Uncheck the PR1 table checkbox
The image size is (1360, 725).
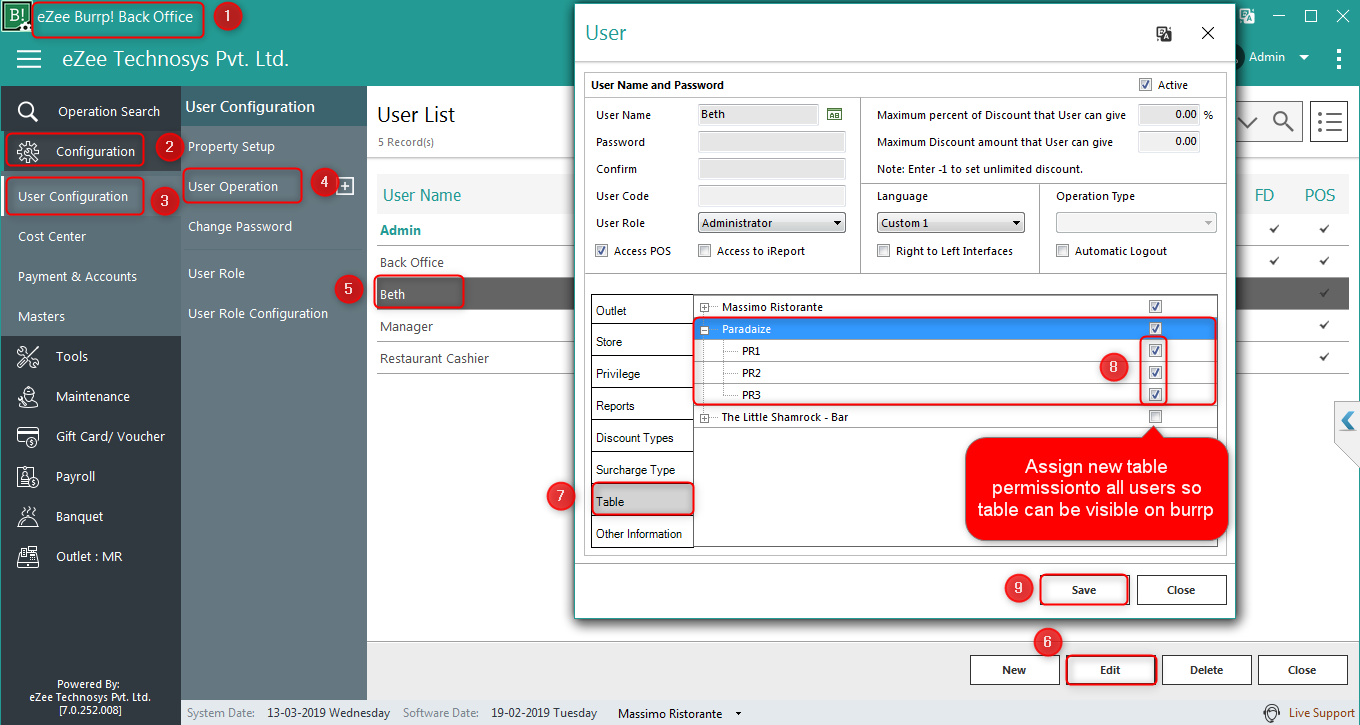coord(1155,351)
